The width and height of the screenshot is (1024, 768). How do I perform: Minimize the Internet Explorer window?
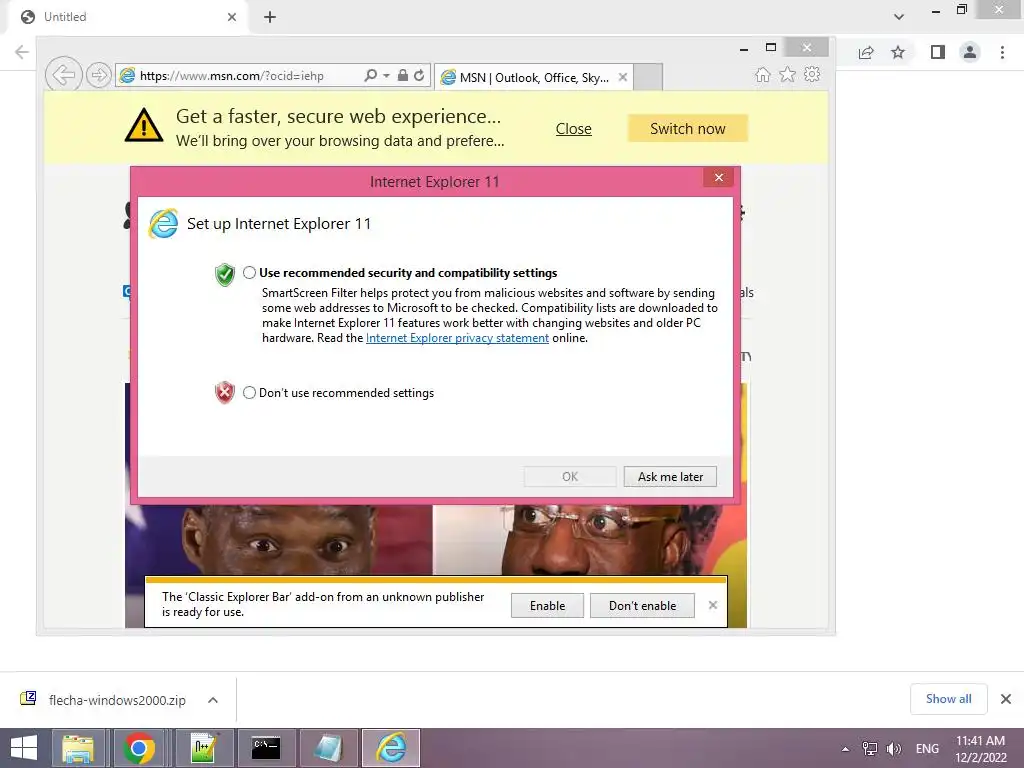(x=744, y=48)
